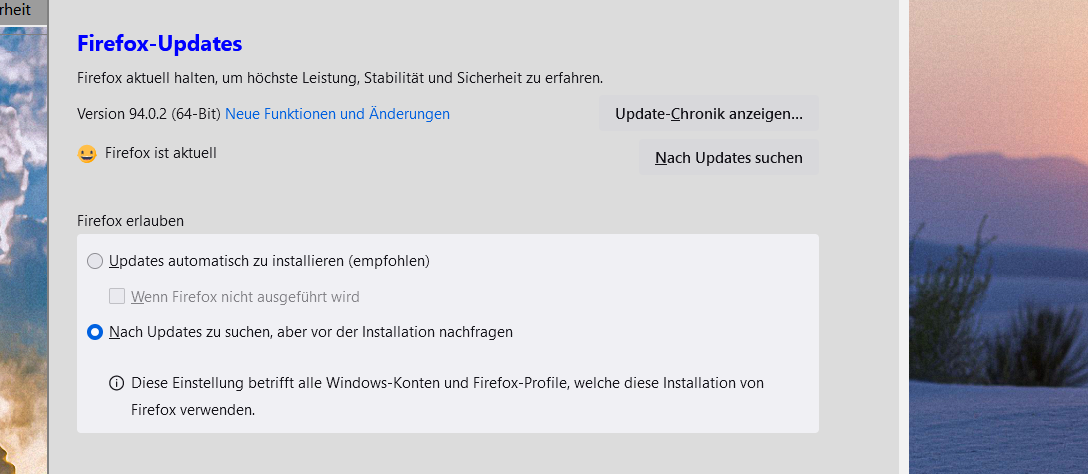The height and width of the screenshot is (474, 1088).
Task: Select the ask-before-installing updates radio button
Action: click(x=95, y=332)
